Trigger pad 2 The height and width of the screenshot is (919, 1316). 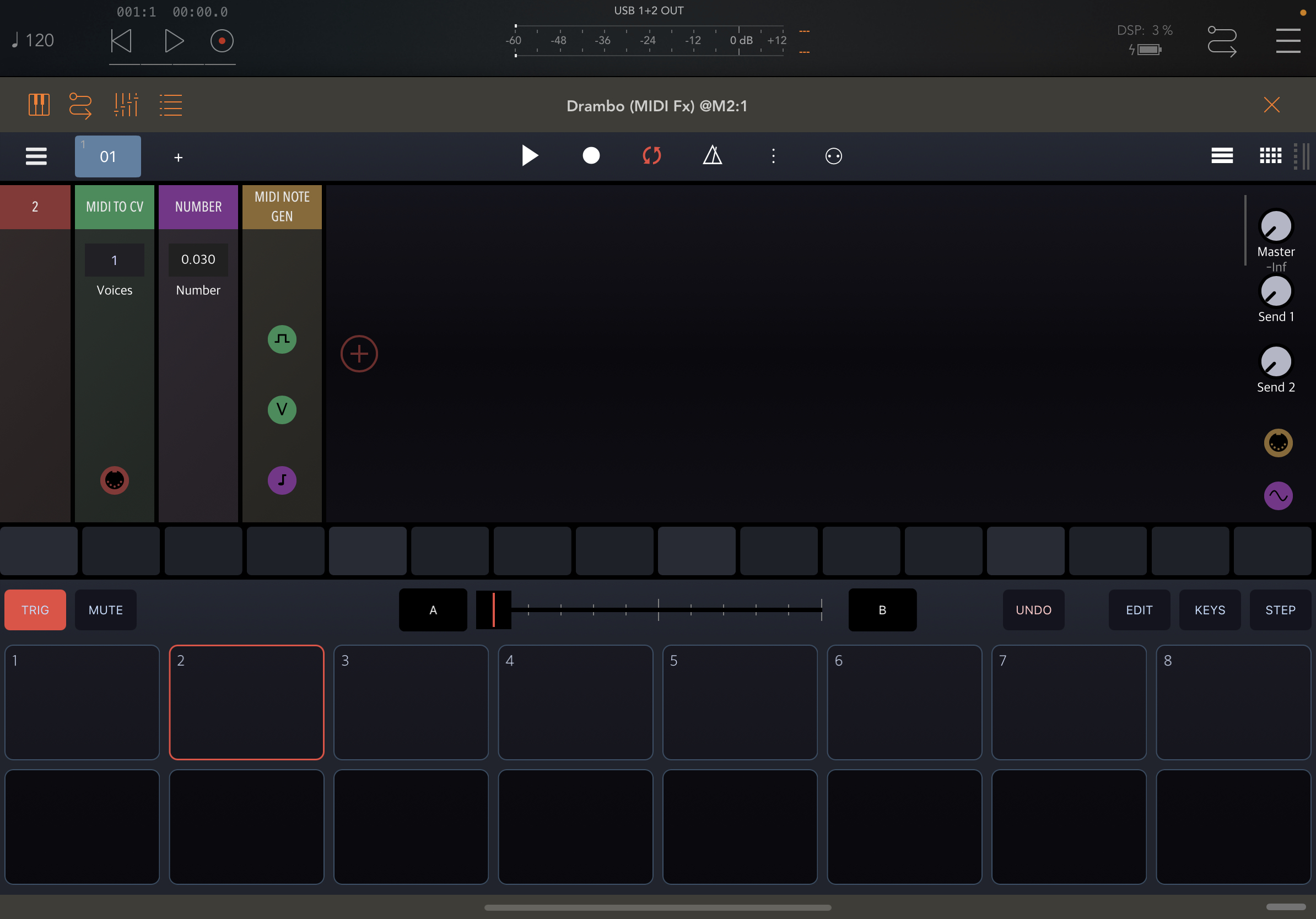(x=246, y=702)
